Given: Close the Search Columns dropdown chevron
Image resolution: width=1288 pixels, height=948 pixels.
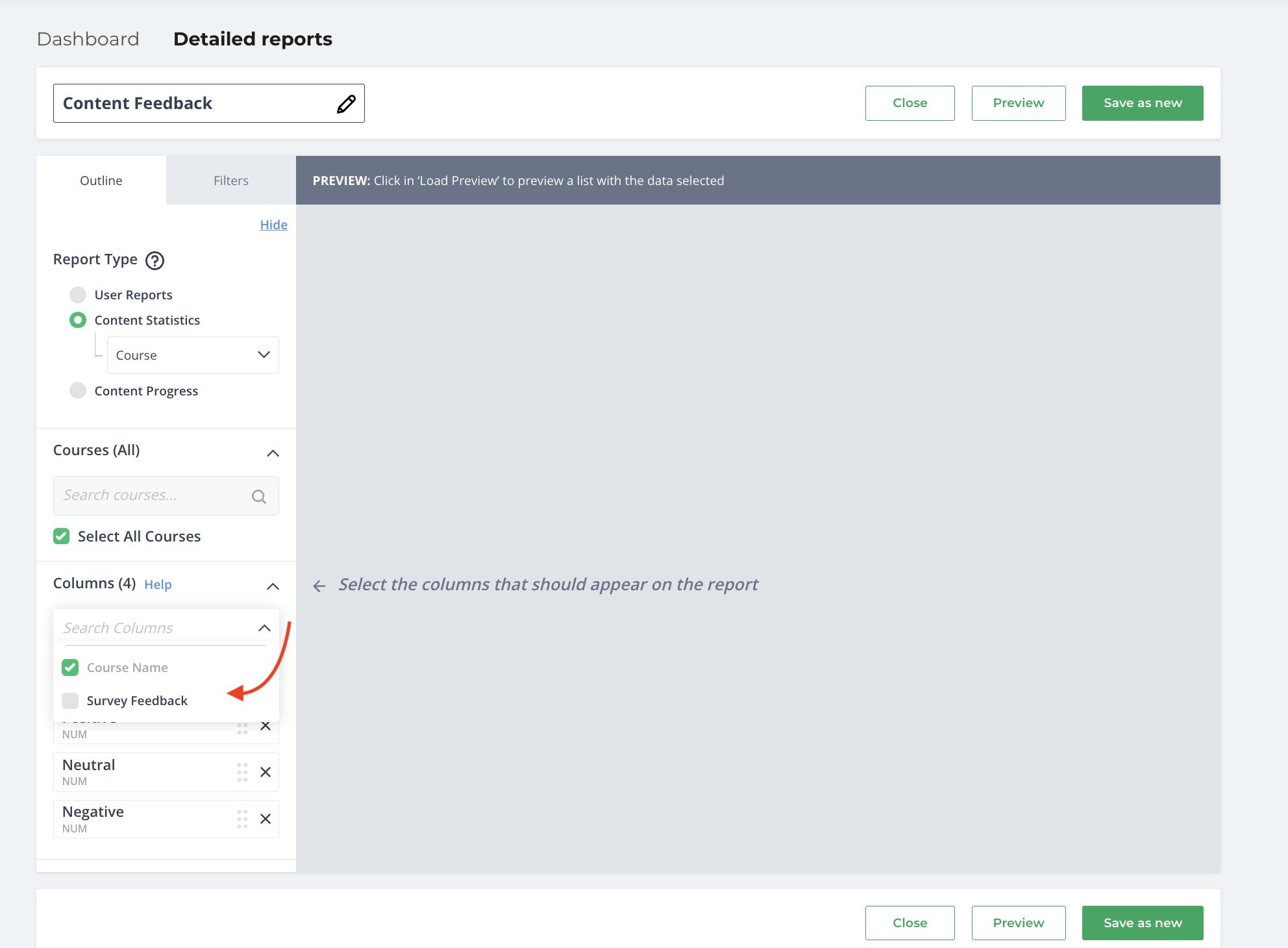Looking at the screenshot, I should coord(264,628).
